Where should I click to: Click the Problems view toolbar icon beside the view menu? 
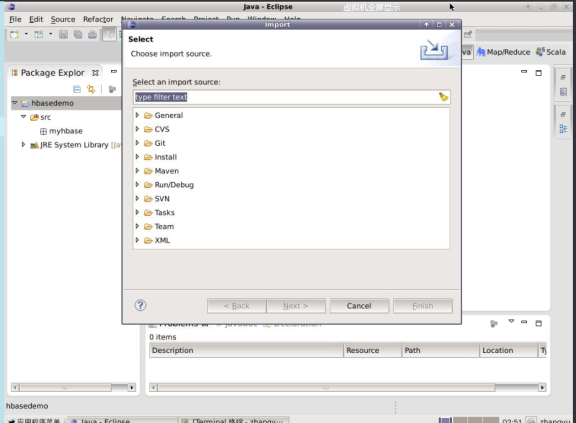click(x=494, y=323)
